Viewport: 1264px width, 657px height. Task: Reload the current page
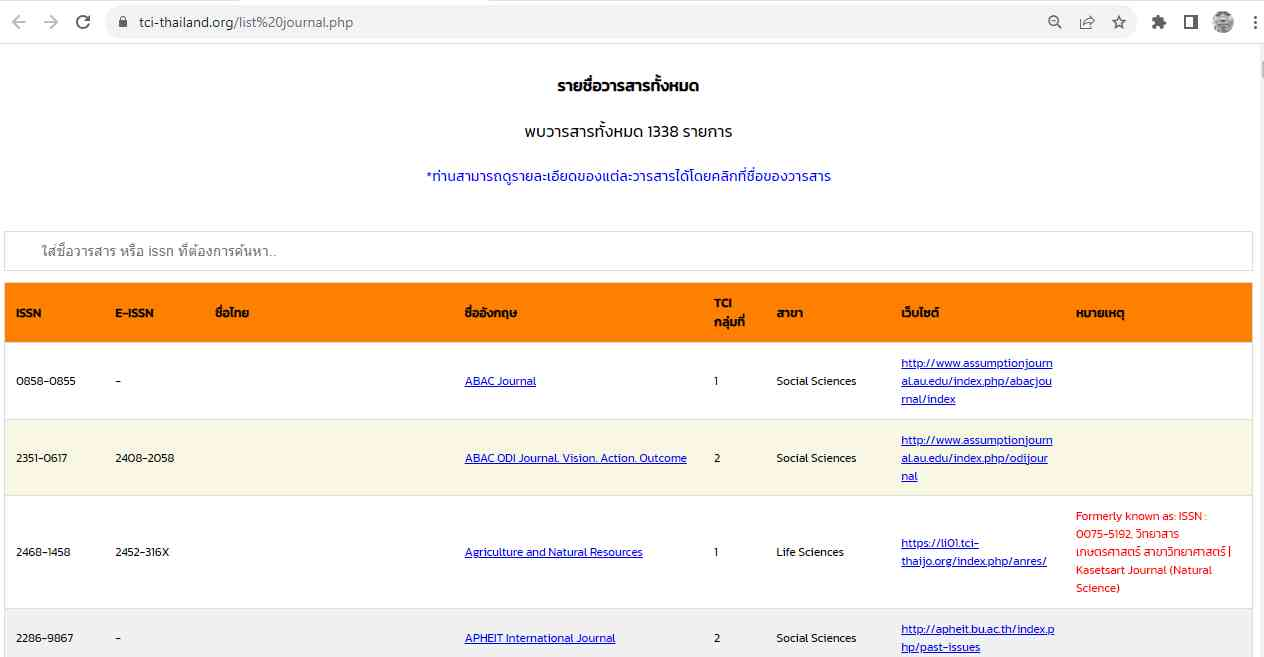[84, 22]
